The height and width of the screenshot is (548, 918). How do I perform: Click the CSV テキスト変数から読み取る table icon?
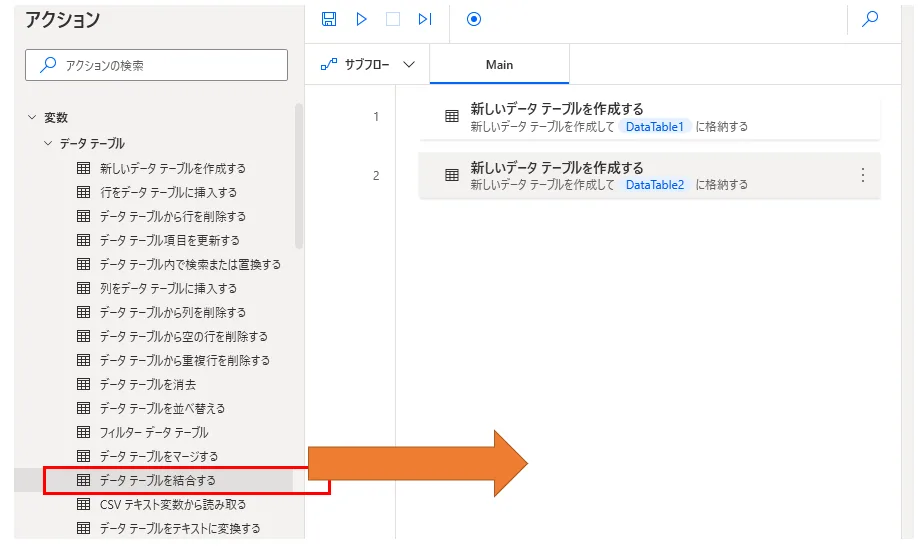[x=84, y=505]
